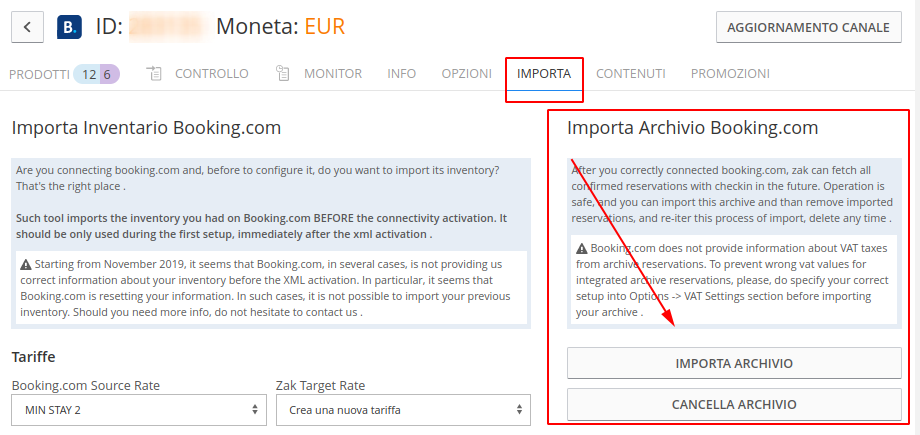
Task: Click the VAT warning triangle icon
Action: (581, 248)
